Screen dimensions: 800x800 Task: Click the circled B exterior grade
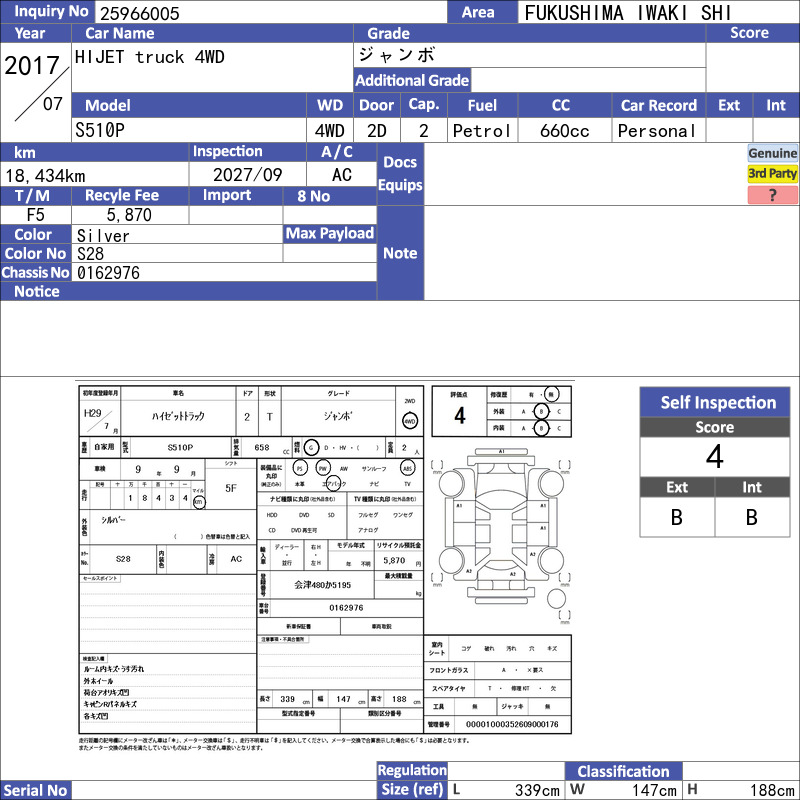(541, 411)
